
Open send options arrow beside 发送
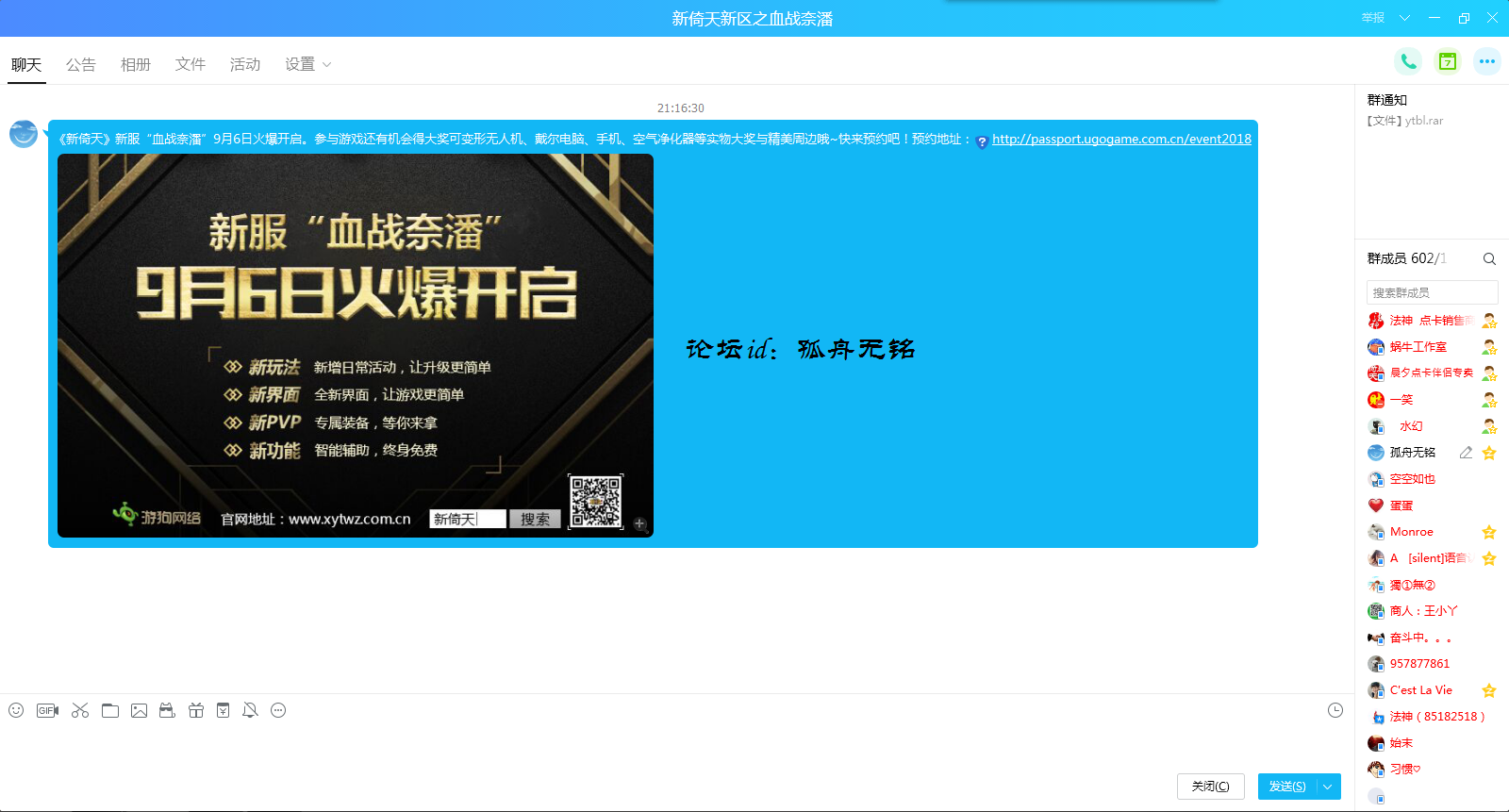pyautogui.click(x=1329, y=787)
